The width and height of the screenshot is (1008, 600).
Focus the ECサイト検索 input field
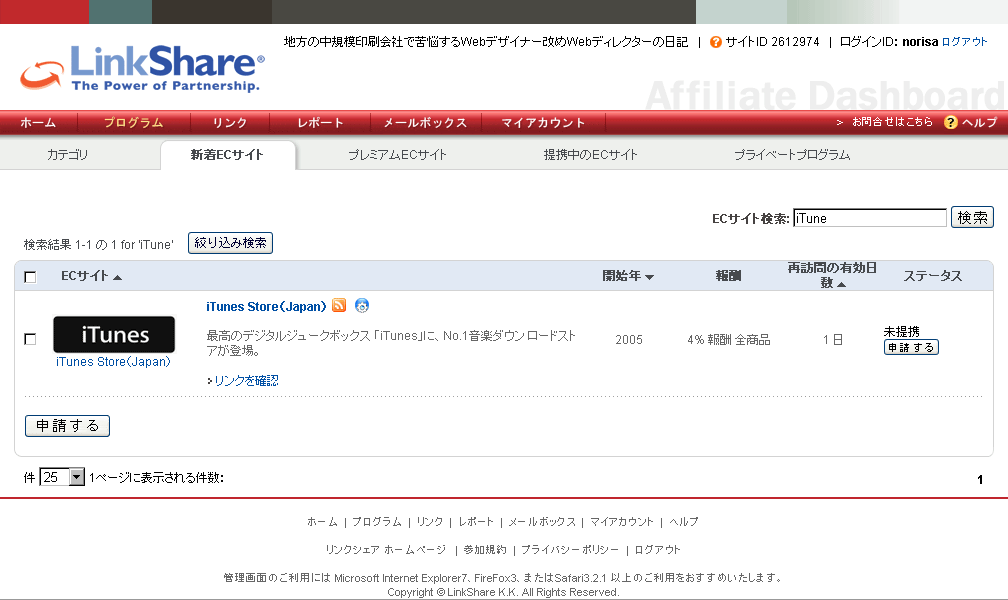870,218
